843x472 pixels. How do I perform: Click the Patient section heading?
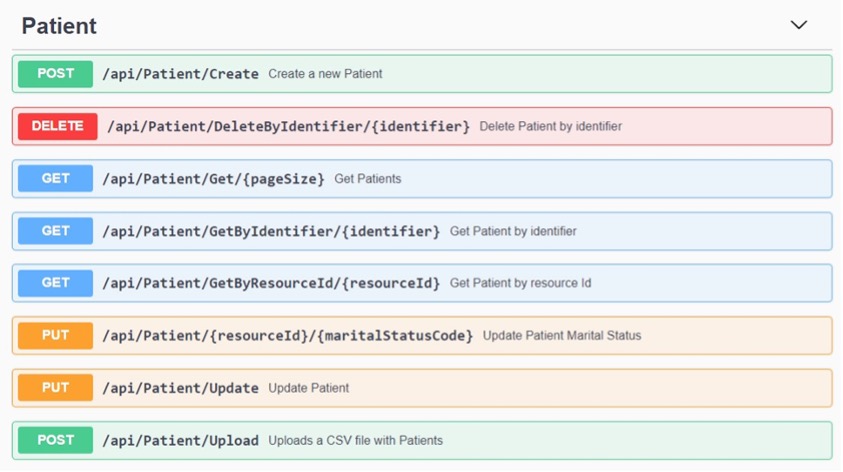pyautogui.click(x=59, y=26)
